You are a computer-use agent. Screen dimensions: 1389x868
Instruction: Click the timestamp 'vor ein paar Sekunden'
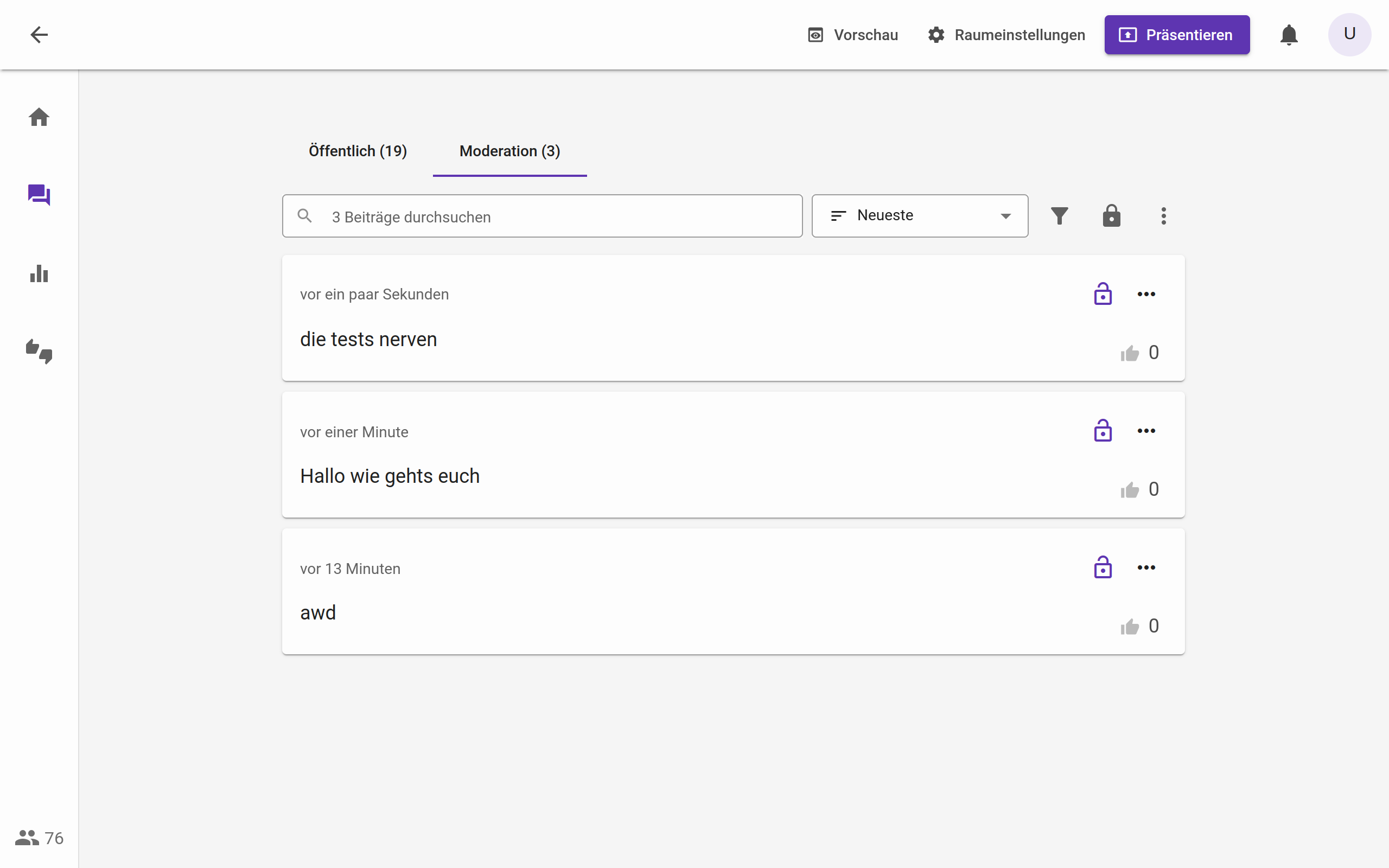(x=374, y=294)
